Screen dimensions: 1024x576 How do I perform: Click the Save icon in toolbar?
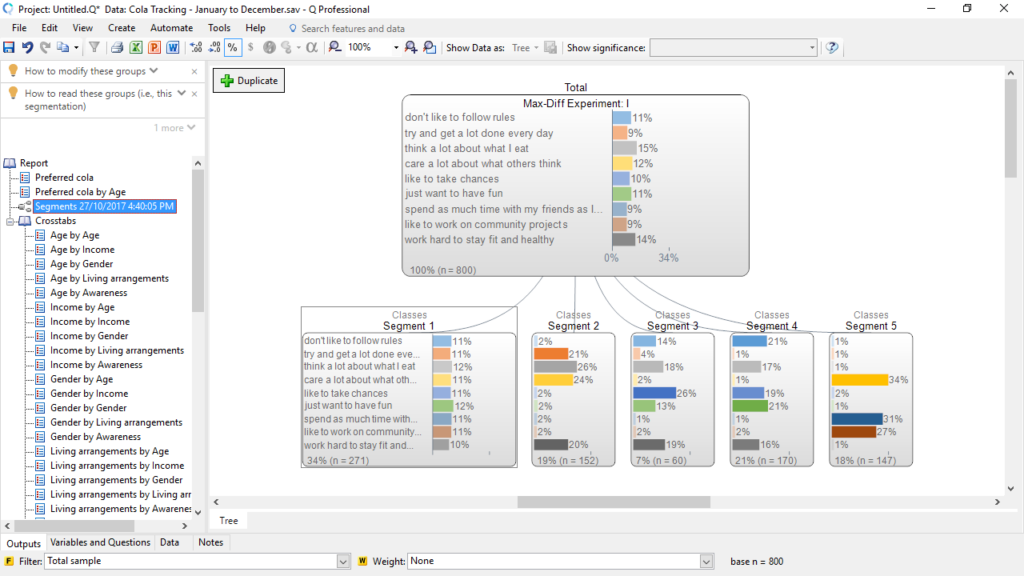click(9, 48)
